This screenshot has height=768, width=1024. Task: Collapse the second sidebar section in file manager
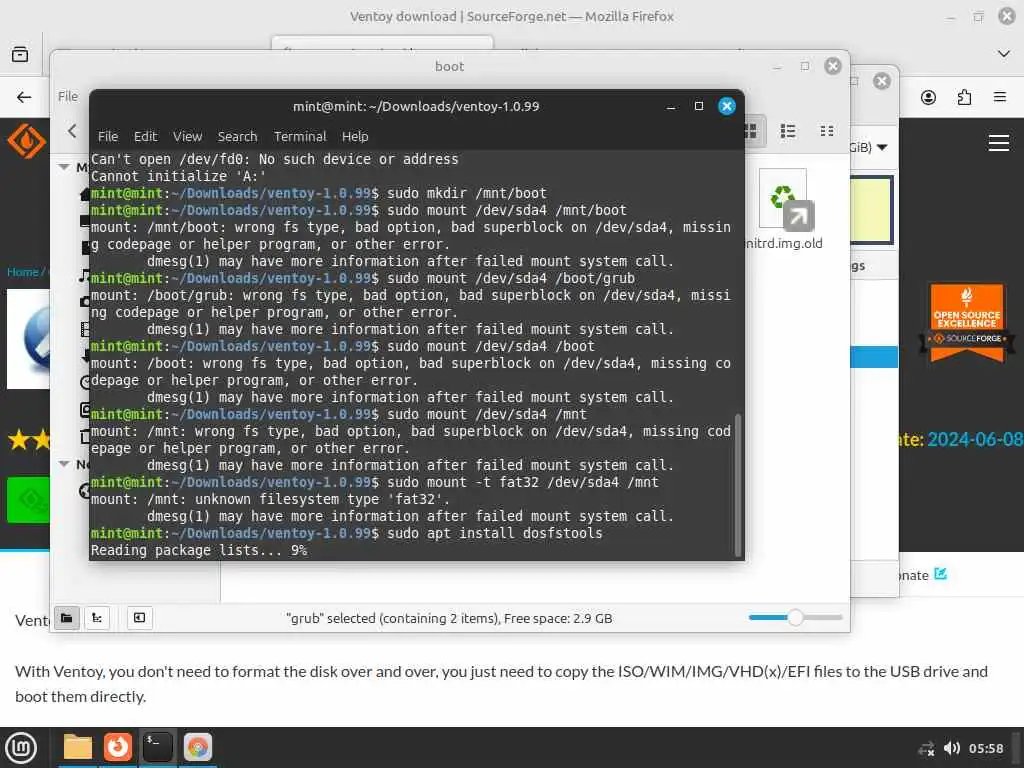tap(64, 464)
